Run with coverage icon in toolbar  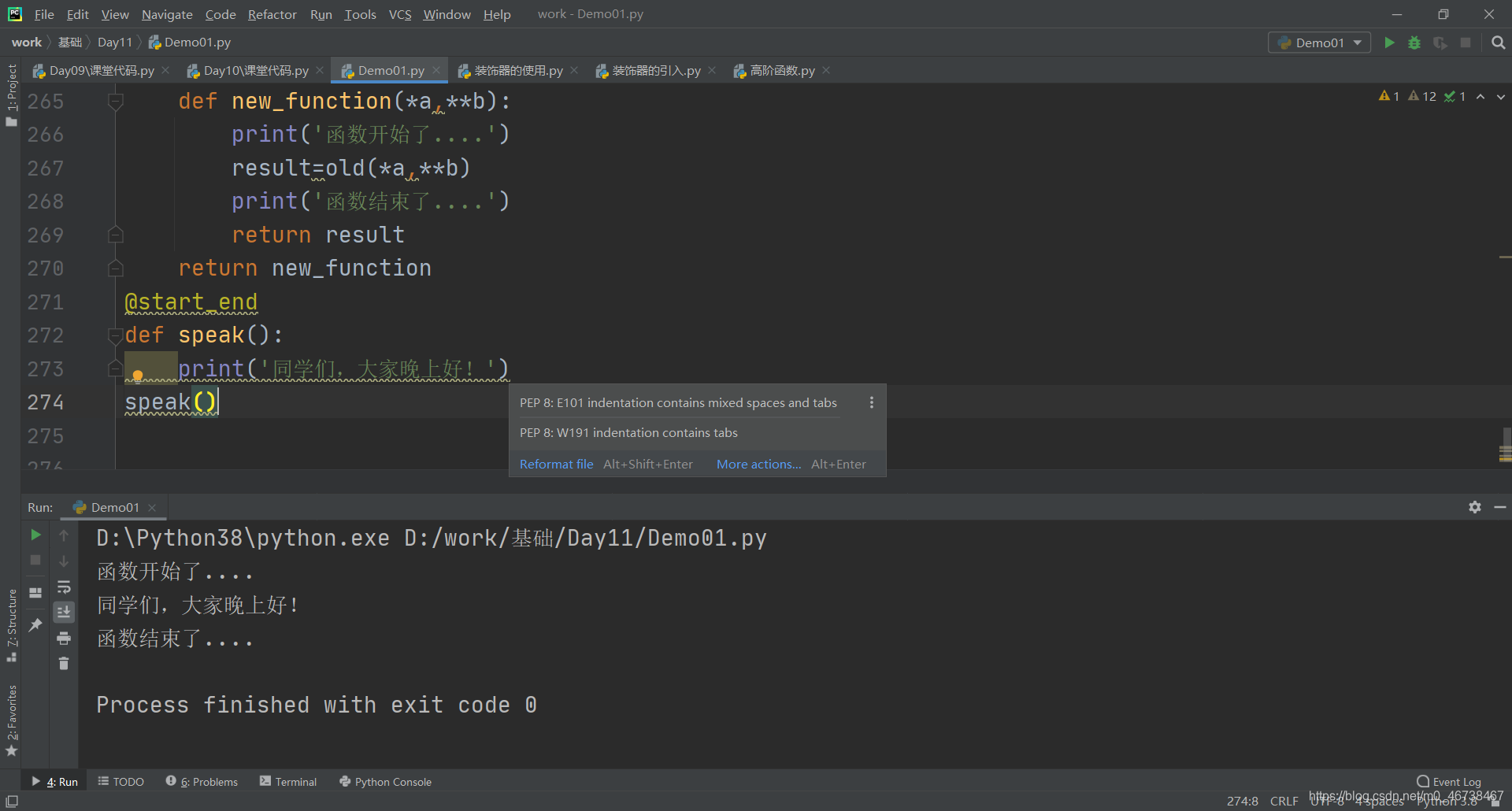point(1440,43)
